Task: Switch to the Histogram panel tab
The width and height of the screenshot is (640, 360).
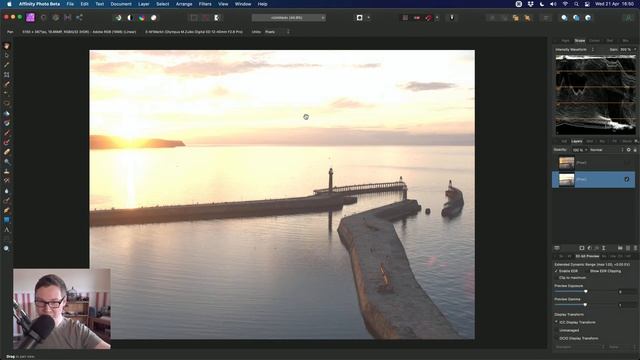Action: point(565,40)
